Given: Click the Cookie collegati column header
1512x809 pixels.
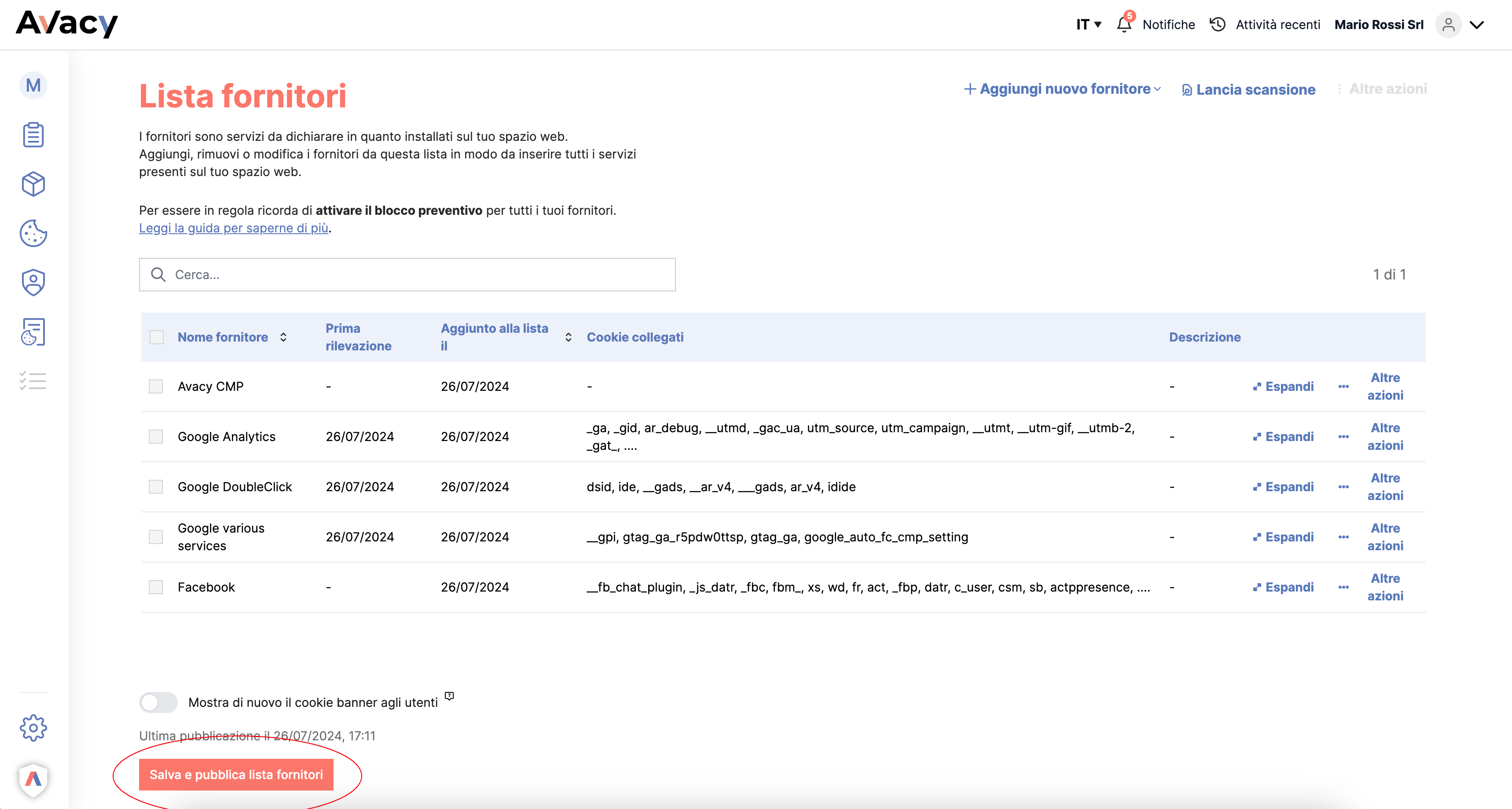Looking at the screenshot, I should [x=635, y=338].
